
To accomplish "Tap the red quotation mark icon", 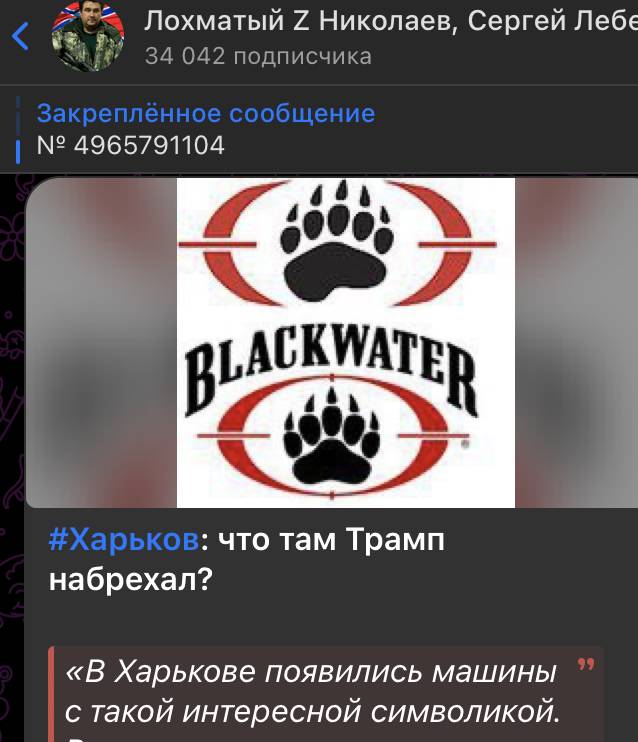I will 586,664.
